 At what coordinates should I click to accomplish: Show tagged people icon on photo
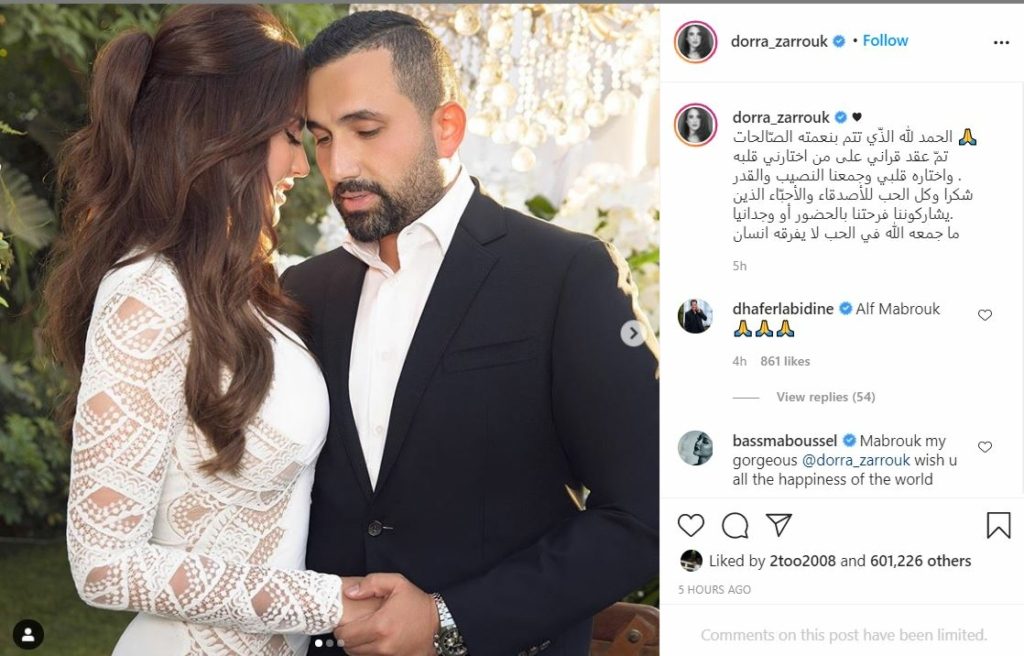tap(28, 634)
